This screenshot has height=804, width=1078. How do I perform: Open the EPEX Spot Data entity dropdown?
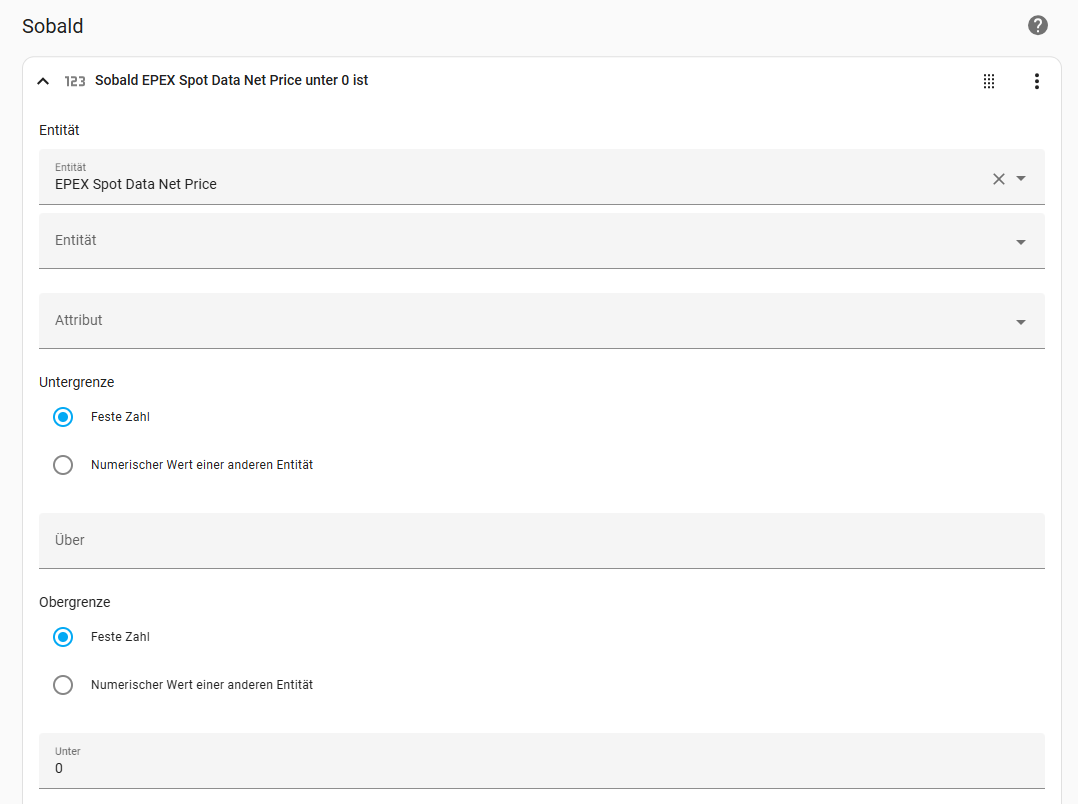[x=1021, y=179]
